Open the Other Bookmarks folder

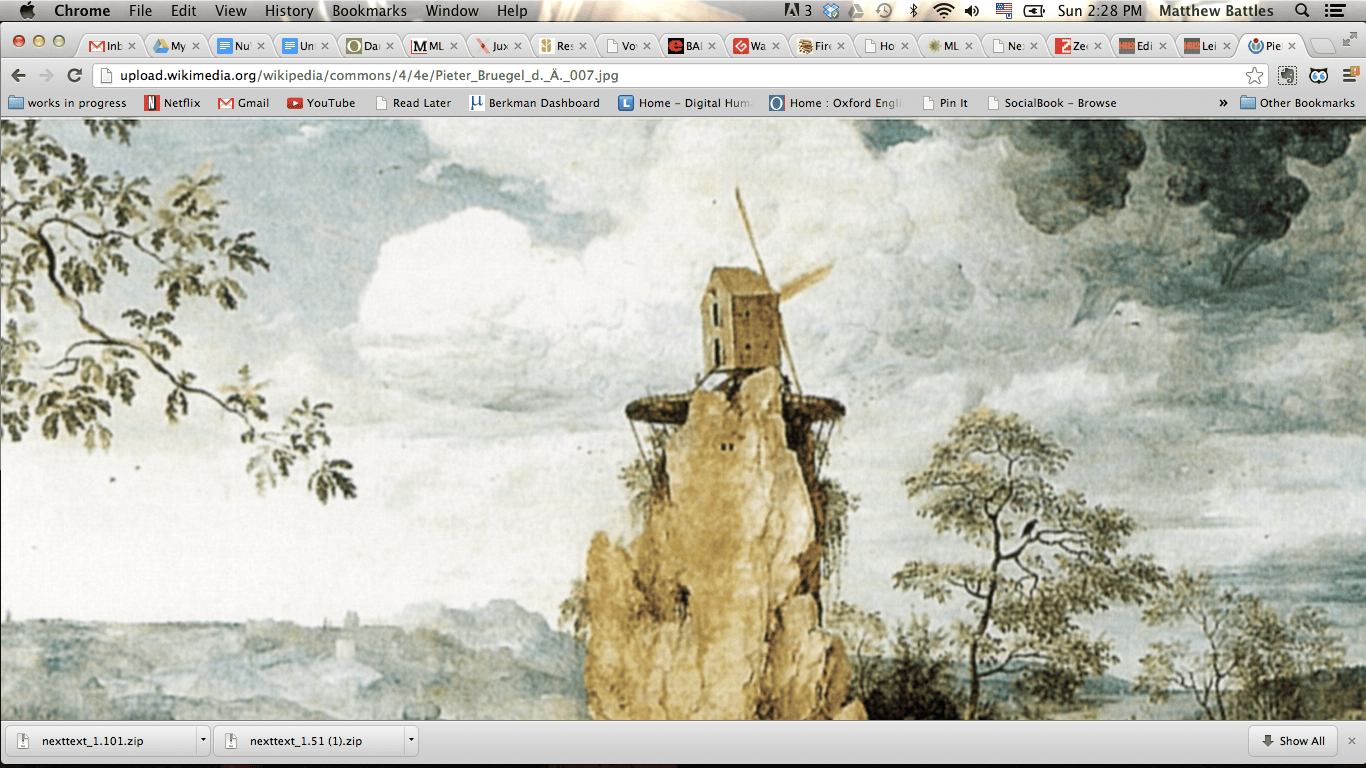[1297, 103]
